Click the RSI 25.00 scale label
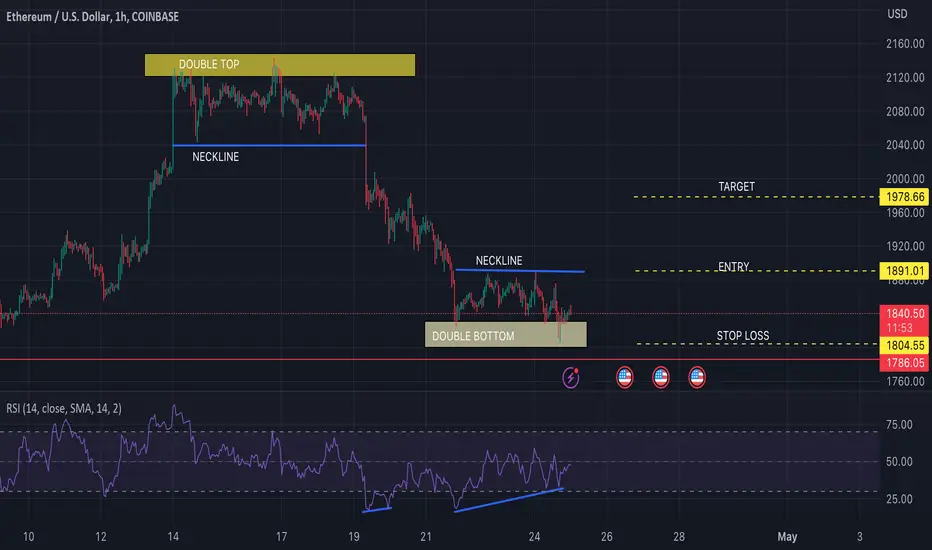The height and width of the screenshot is (550, 932). click(x=899, y=499)
